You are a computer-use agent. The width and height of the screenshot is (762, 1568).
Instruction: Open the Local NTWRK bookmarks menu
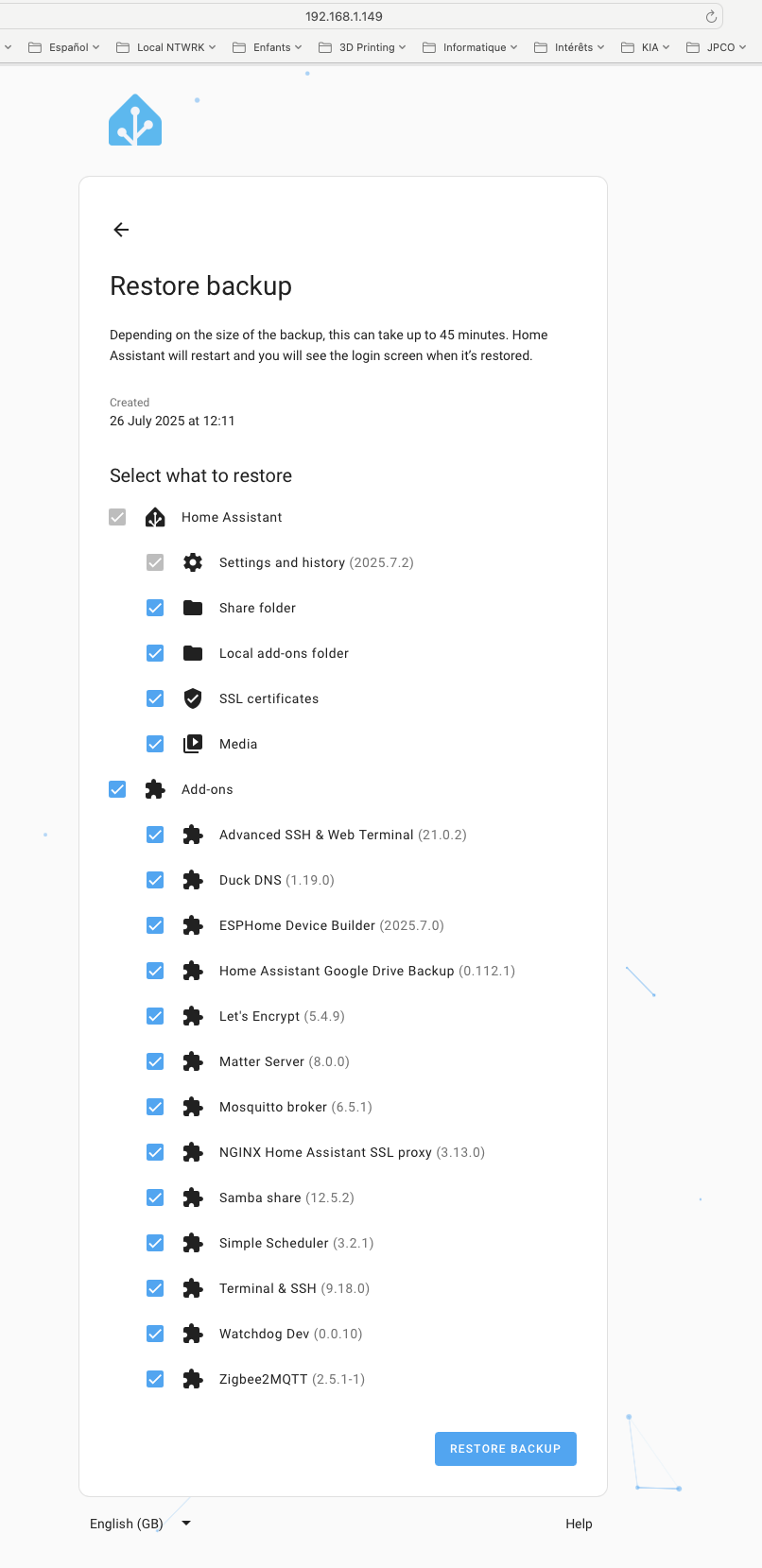(x=166, y=47)
